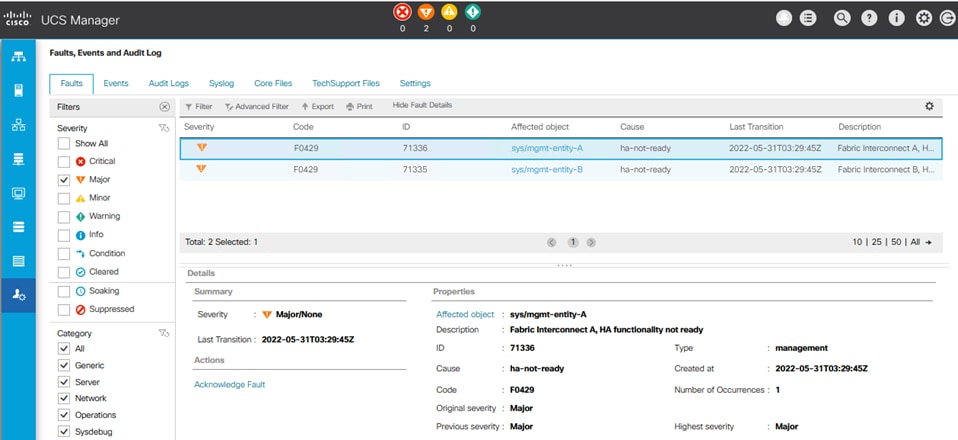Open the Chassis list sidebar icon

(19, 262)
